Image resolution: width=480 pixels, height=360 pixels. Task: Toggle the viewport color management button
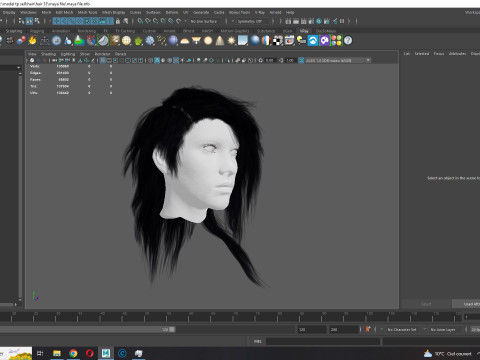(301, 60)
